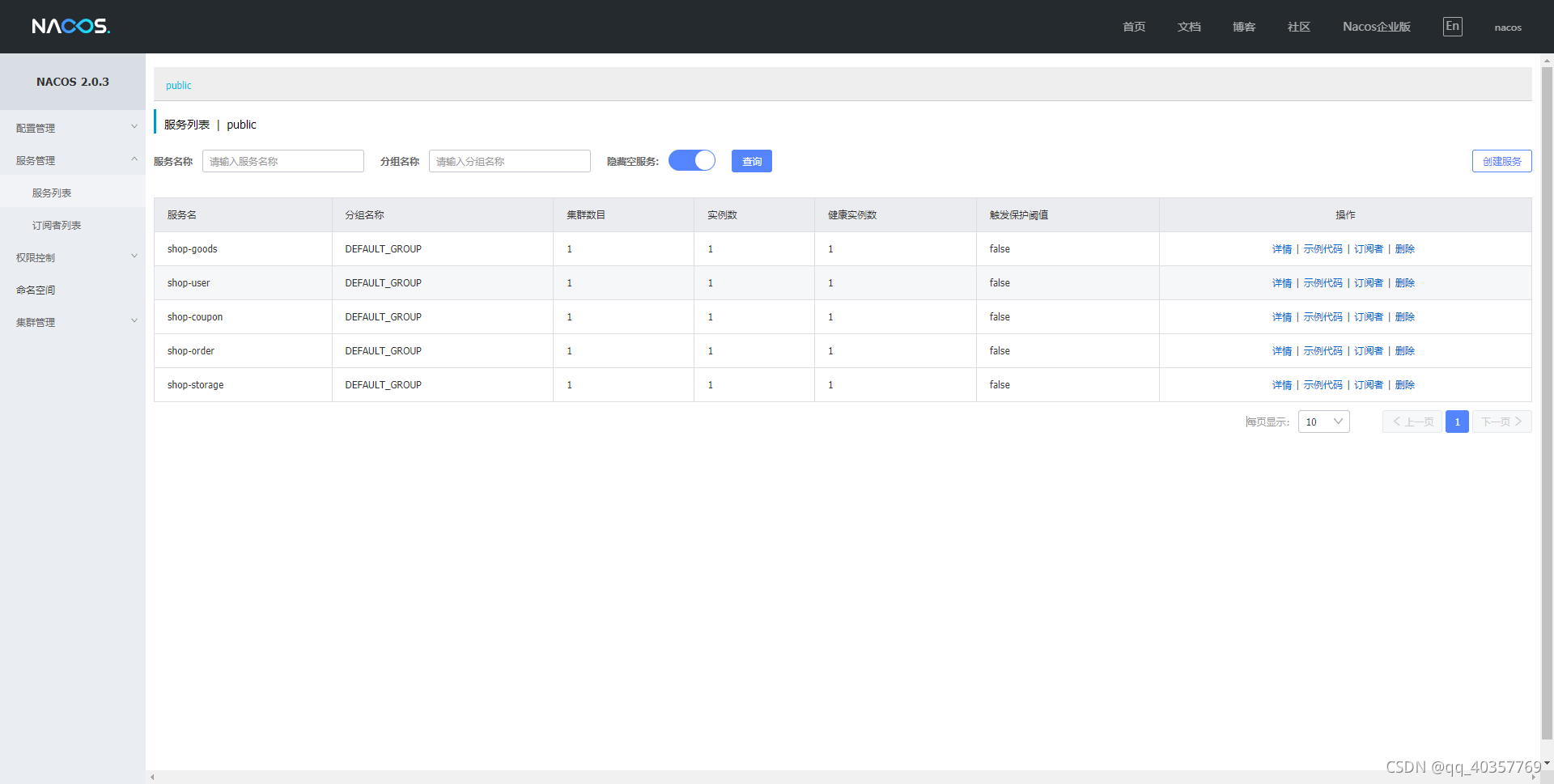Viewport: 1554px width, 784px height.
Task: Delete the shop-order service via 删除
Action: pos(1405,351)
